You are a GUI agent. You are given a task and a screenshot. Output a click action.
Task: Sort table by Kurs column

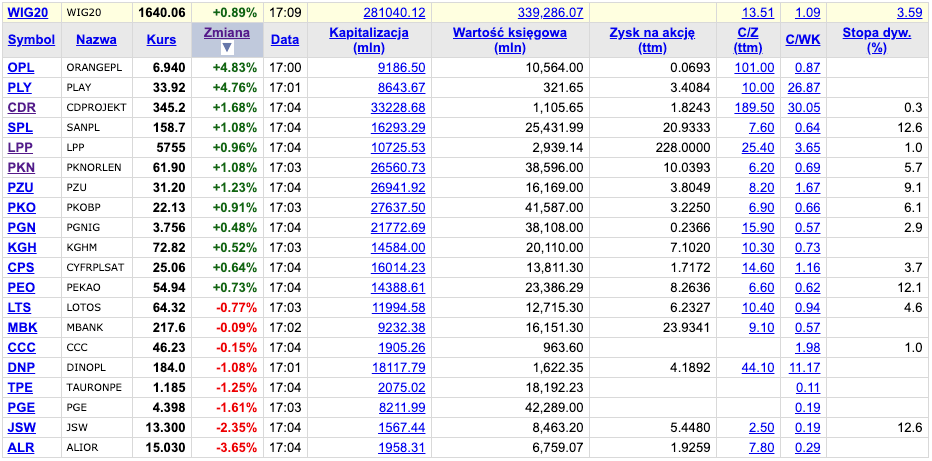[161, 40]
